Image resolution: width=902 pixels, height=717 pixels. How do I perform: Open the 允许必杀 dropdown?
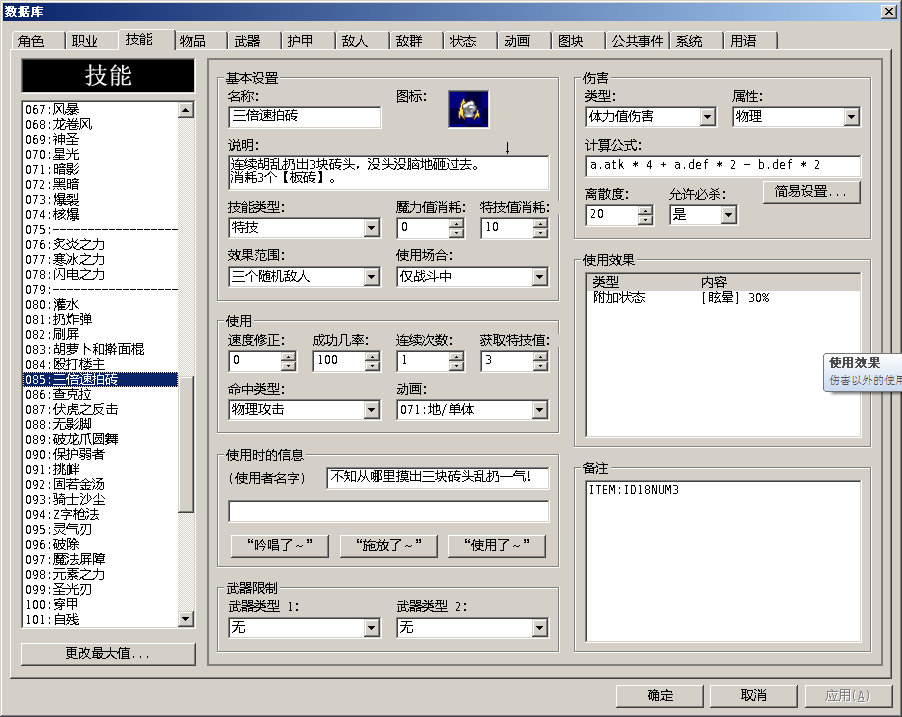[x=728, y=215]
